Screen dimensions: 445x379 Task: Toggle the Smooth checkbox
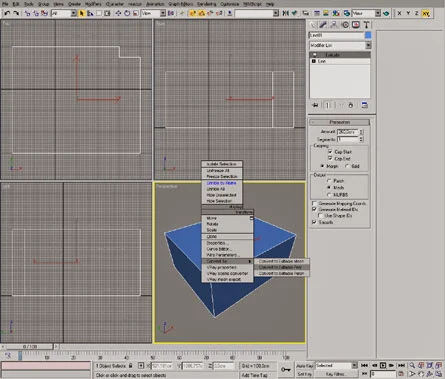coord(314,222)
